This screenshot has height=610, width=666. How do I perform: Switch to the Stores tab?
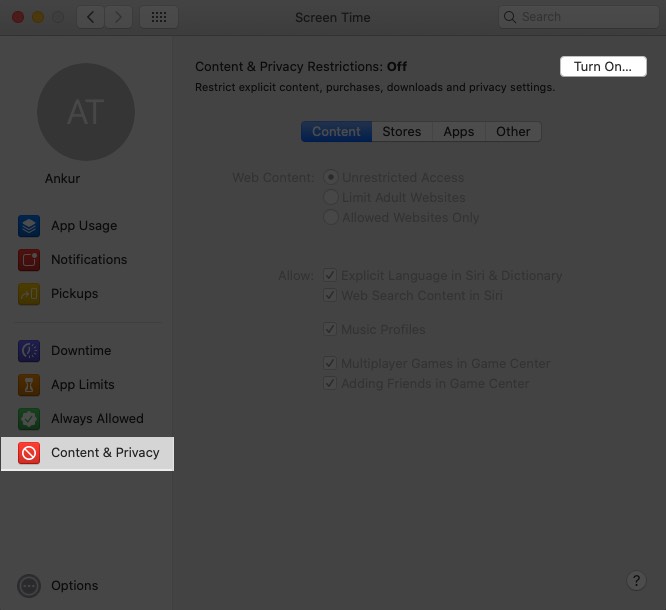[402, 132]
